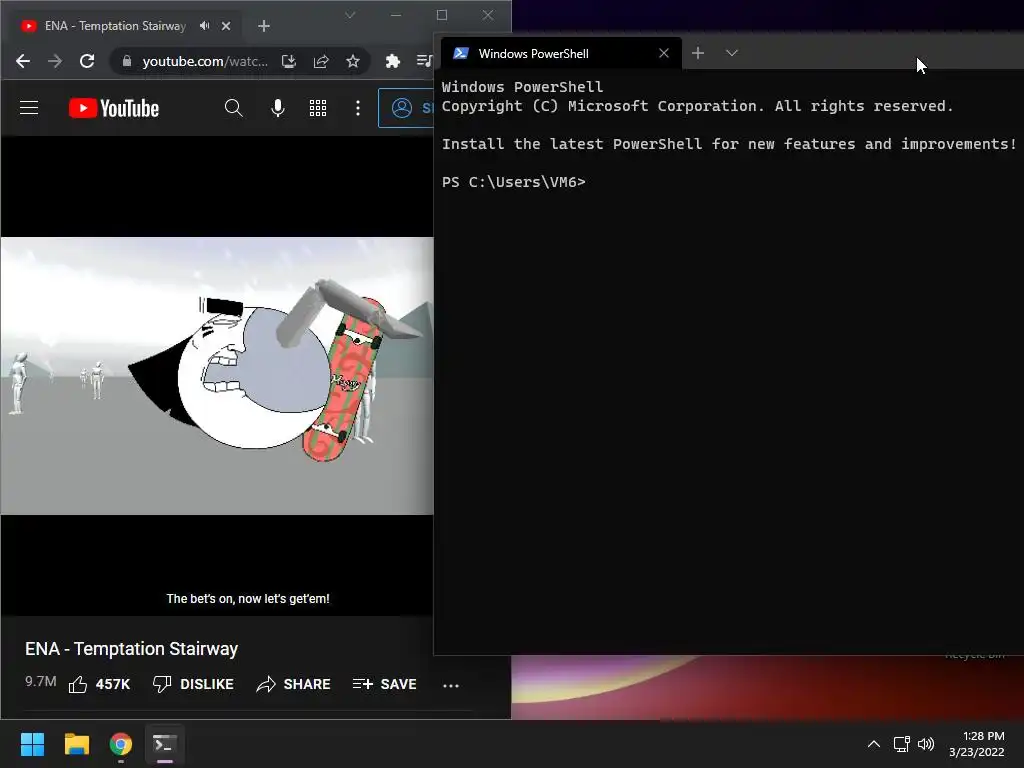Click SAVE to playlist button
Viewport: 1024px width, 768px height.
(385, 684)
